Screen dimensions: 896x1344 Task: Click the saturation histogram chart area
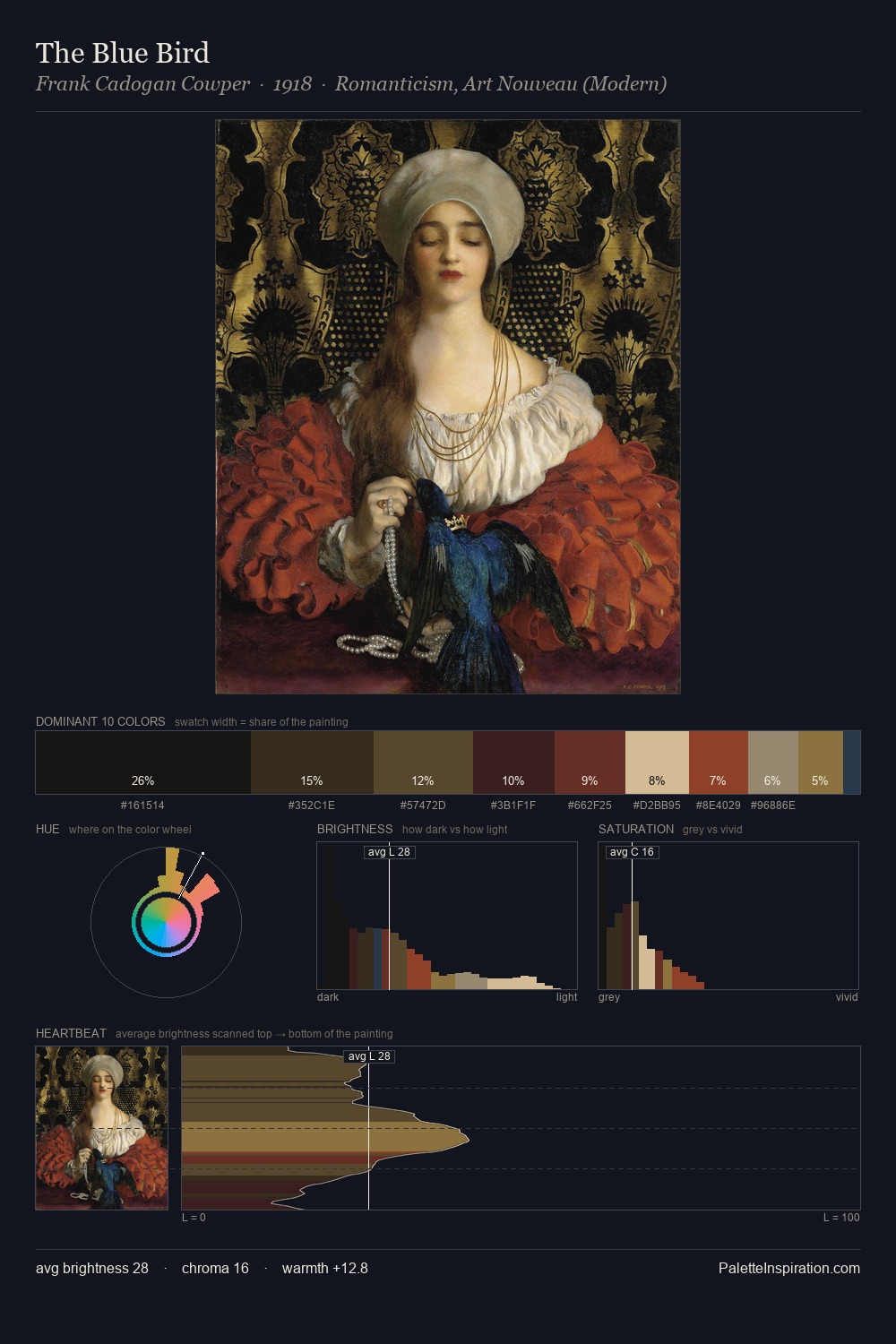tap(728, 916)
